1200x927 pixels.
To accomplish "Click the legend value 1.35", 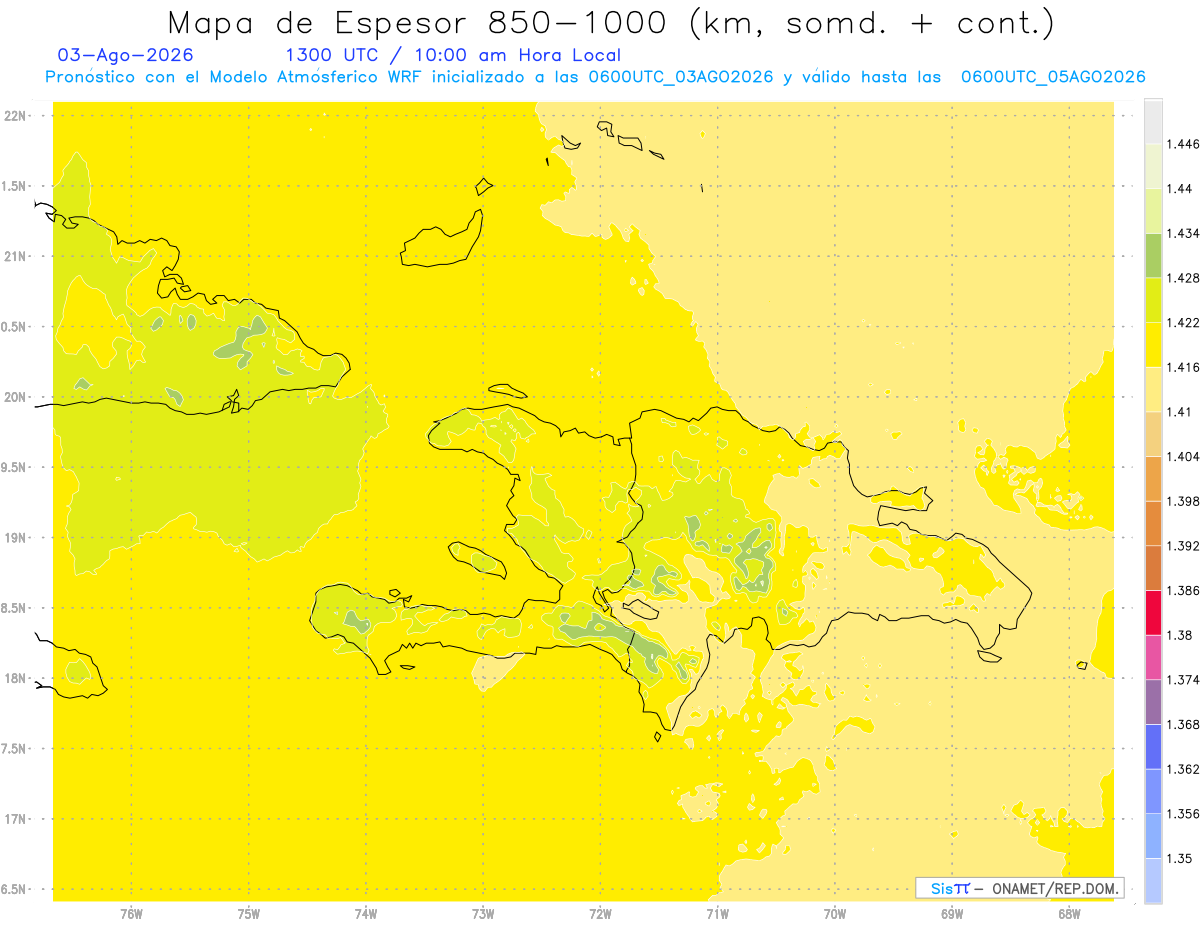I will 1180,858.
